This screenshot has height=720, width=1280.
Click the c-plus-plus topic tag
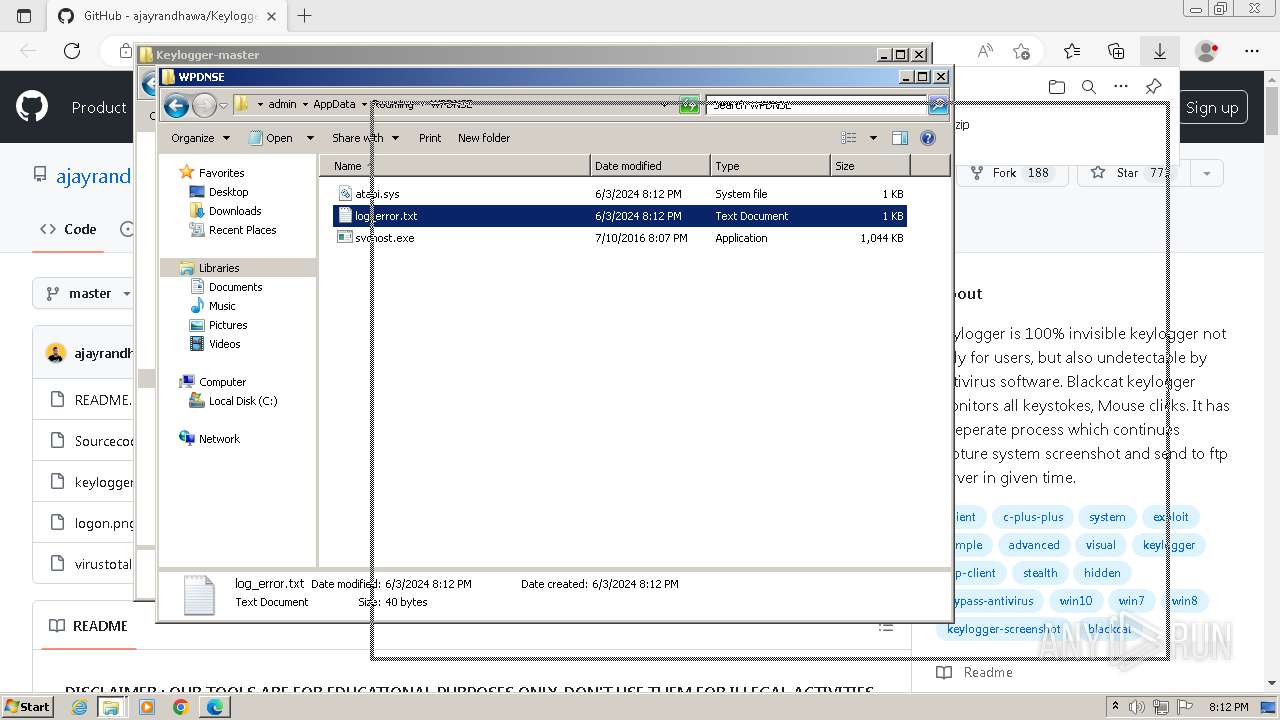click(1033, 517)
